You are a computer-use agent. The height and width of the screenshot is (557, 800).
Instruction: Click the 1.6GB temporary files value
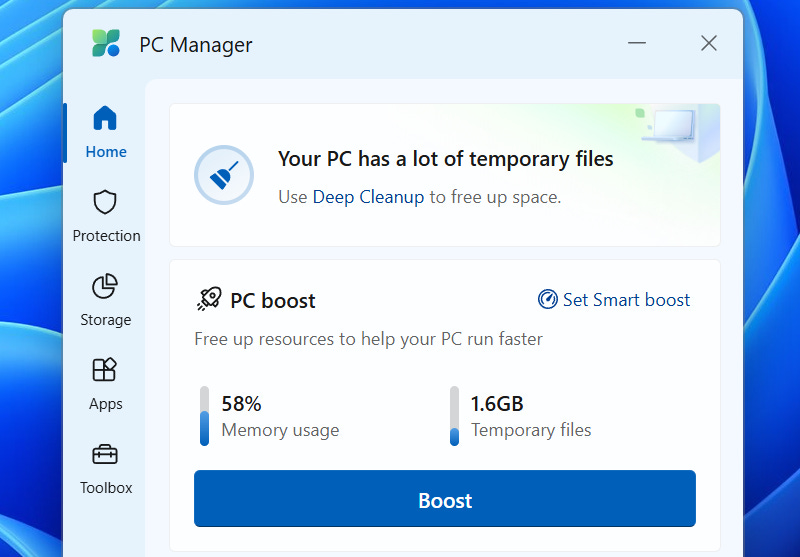click(x=497, y=404)
